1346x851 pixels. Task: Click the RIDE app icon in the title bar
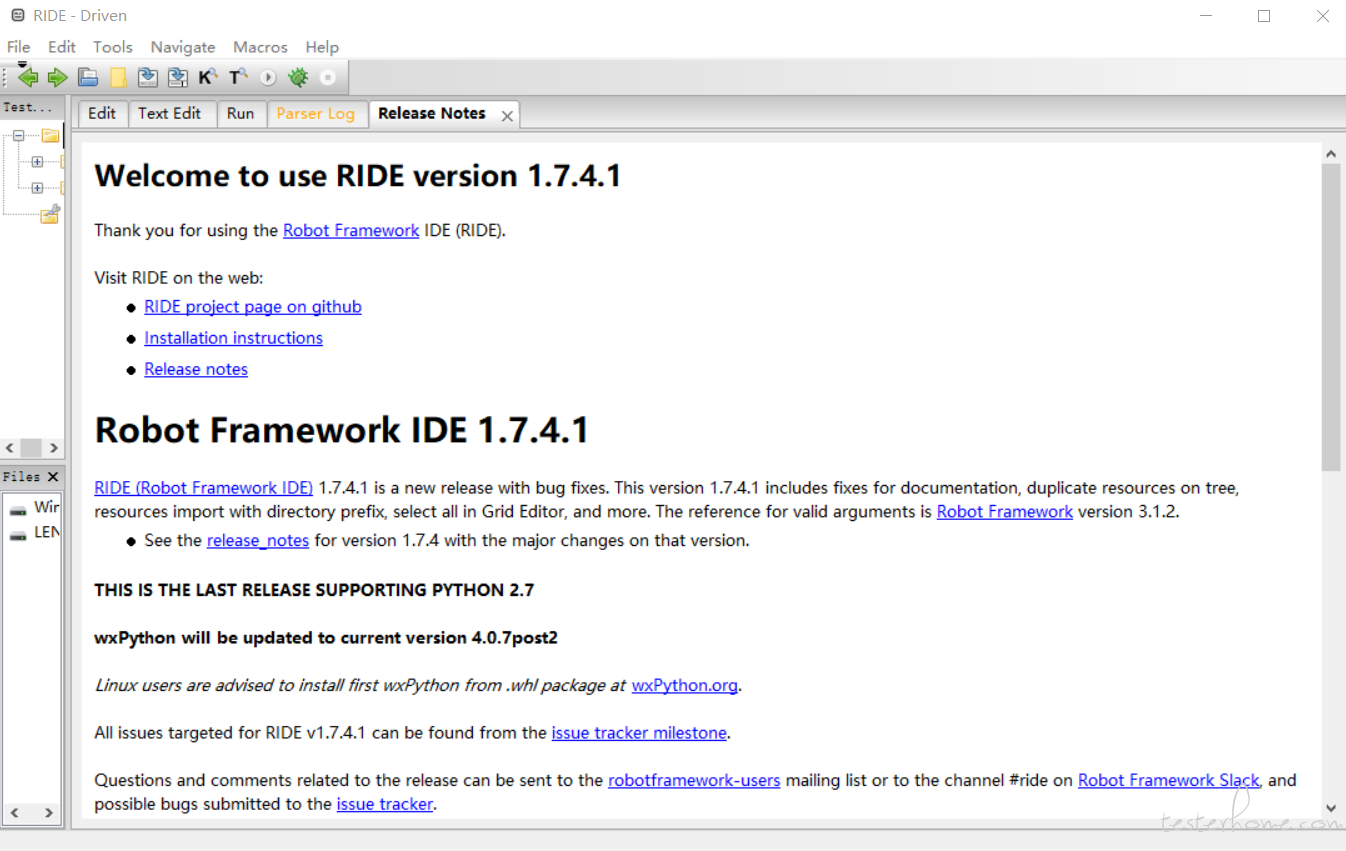[x=17, y=16]
